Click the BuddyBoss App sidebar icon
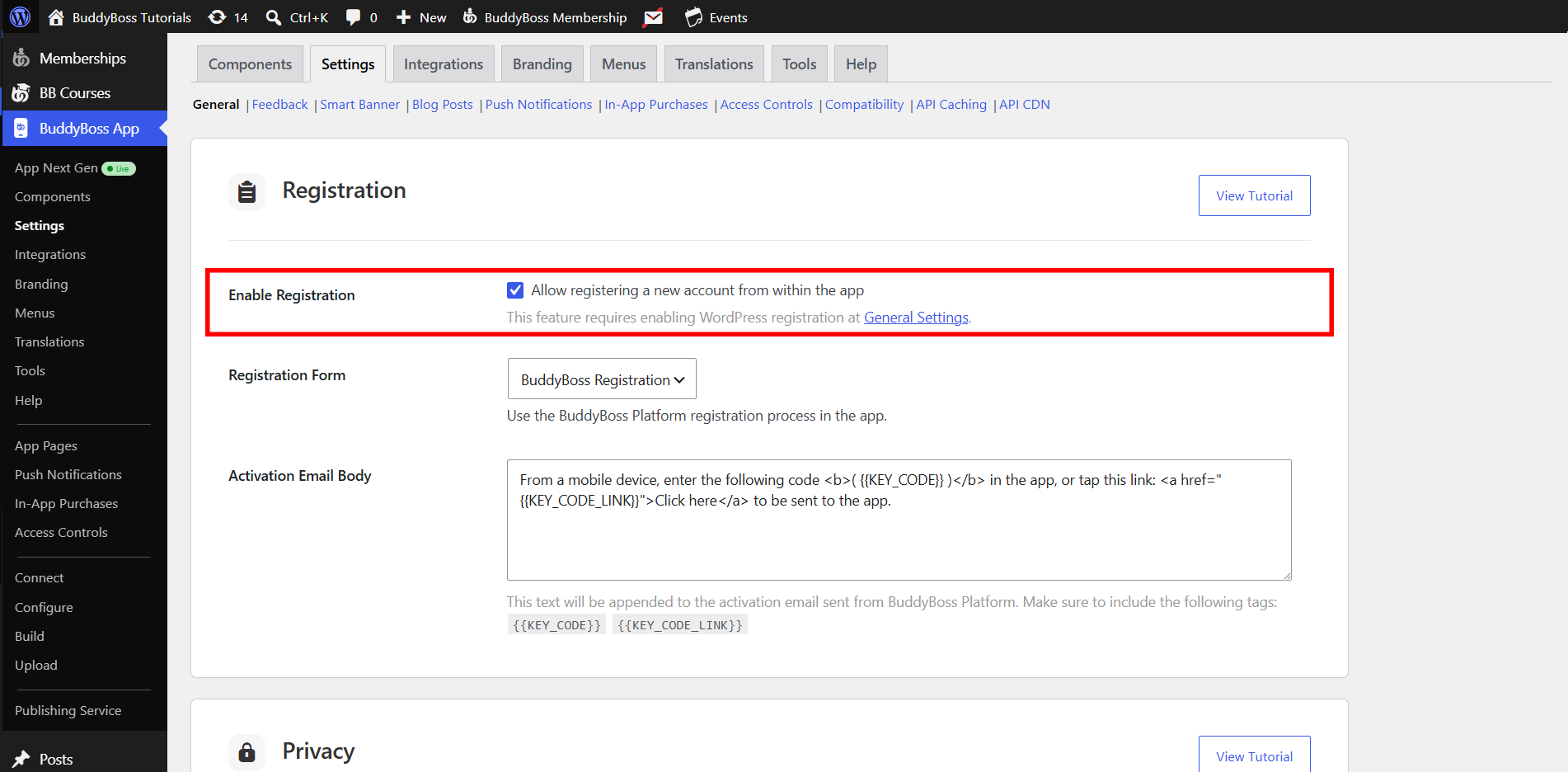1568x772 pixels. tap(21, 129)
